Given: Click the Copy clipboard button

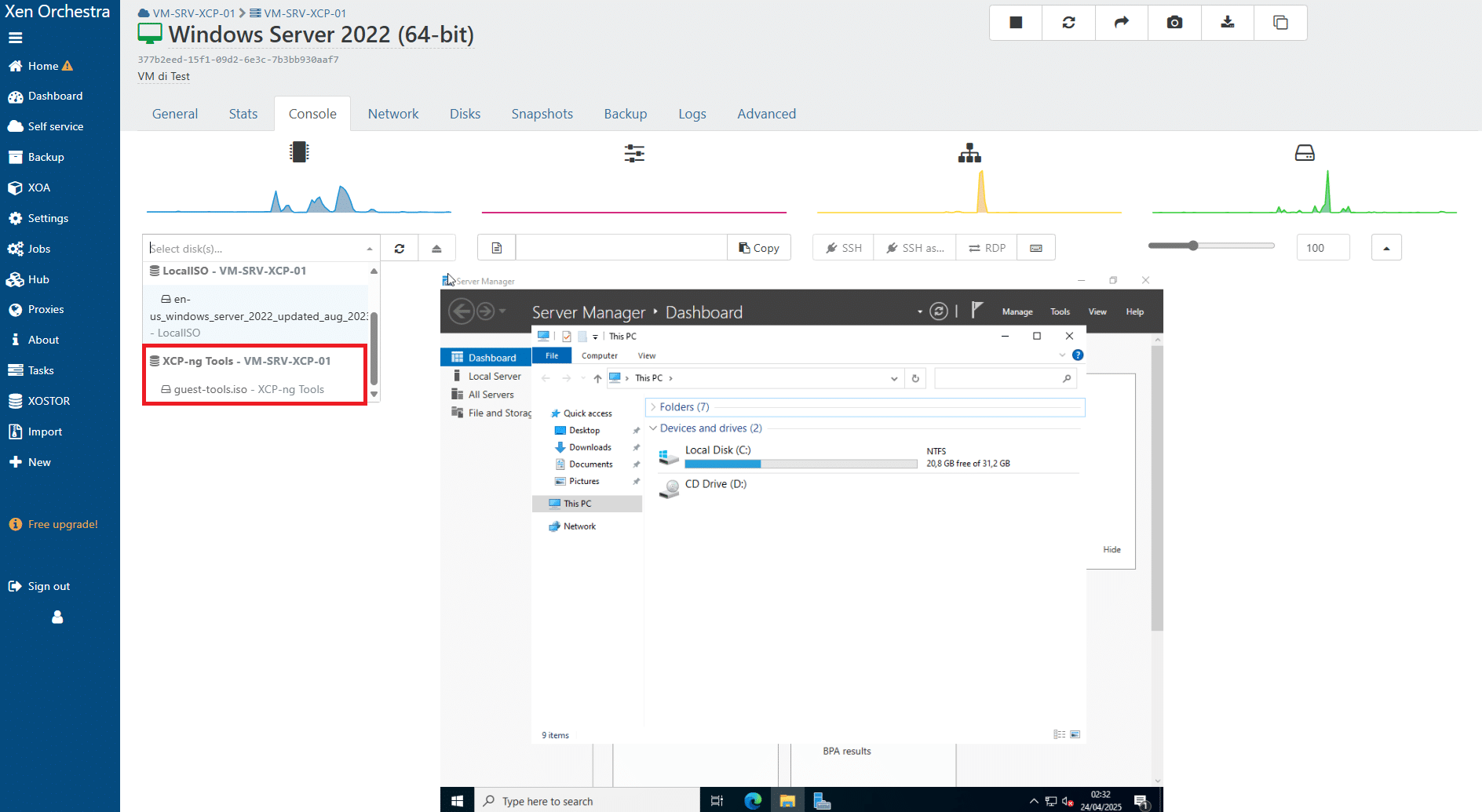Looking at the screenshot, I should click(x=758, y=248).
